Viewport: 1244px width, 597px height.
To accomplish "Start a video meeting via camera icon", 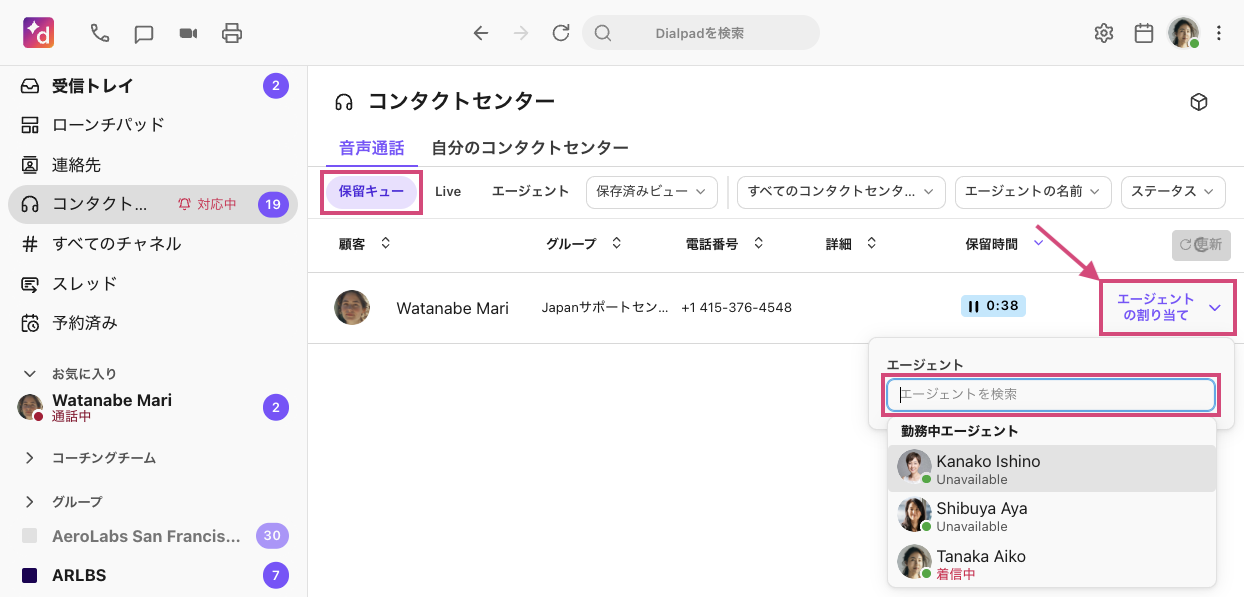I will 188,33.
